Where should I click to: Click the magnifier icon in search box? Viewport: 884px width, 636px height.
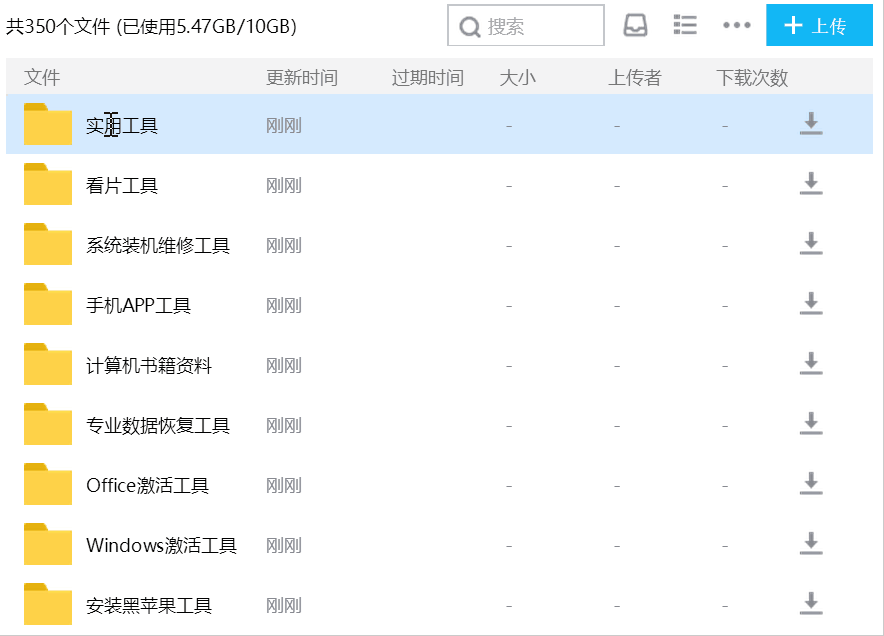469,25
